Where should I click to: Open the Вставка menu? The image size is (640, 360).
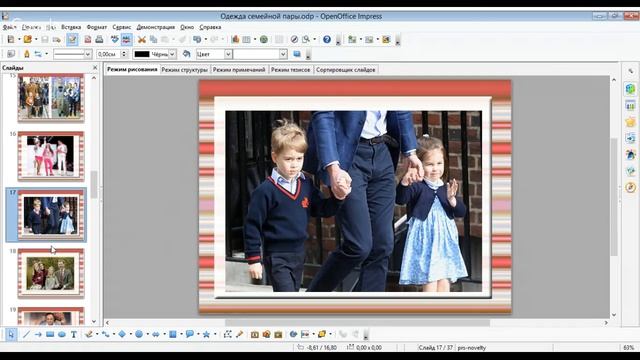pyautogui.click(x=71, y=27)
